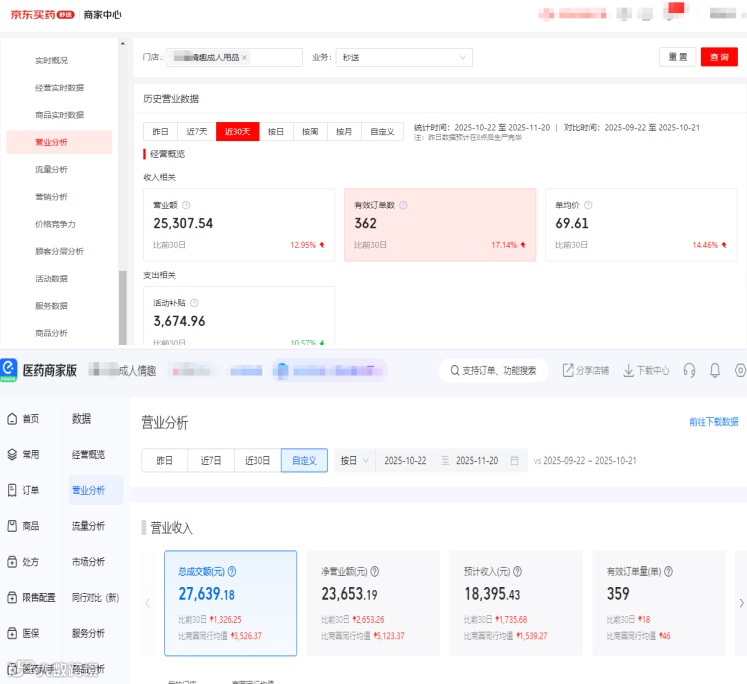Open 商品 in the 医药商家版 left nav

tap(24, 526)
